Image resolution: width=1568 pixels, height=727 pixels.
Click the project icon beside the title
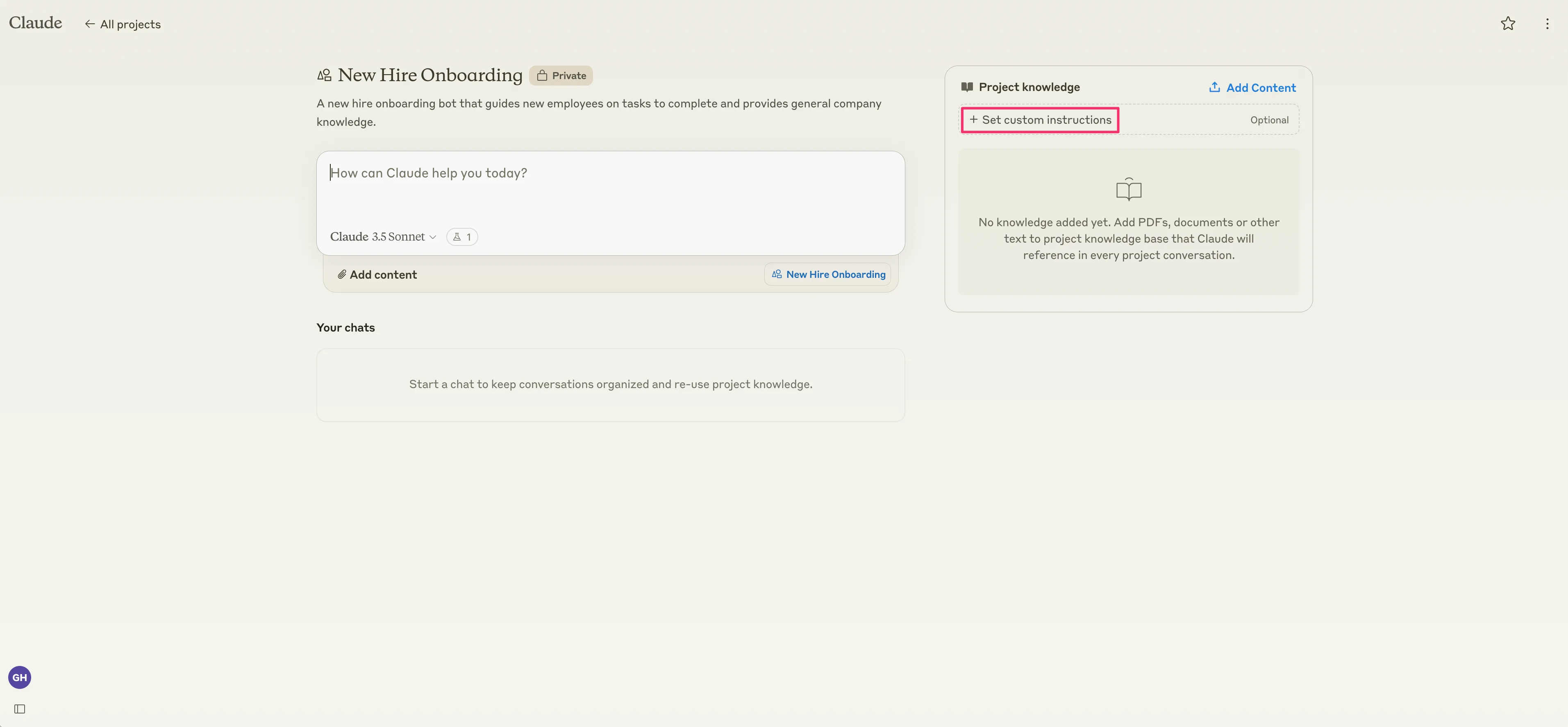[x=324, y=75]
